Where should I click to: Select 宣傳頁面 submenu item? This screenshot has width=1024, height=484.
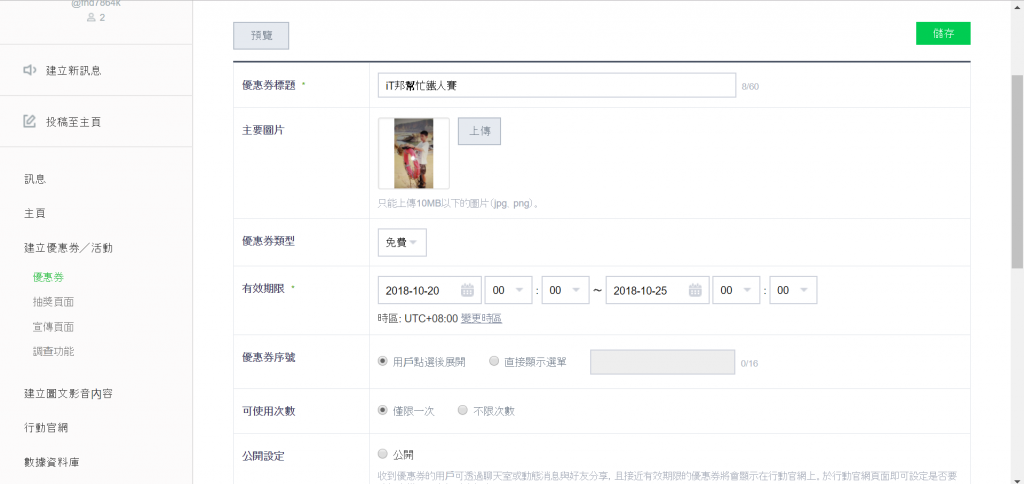point(53,327)
